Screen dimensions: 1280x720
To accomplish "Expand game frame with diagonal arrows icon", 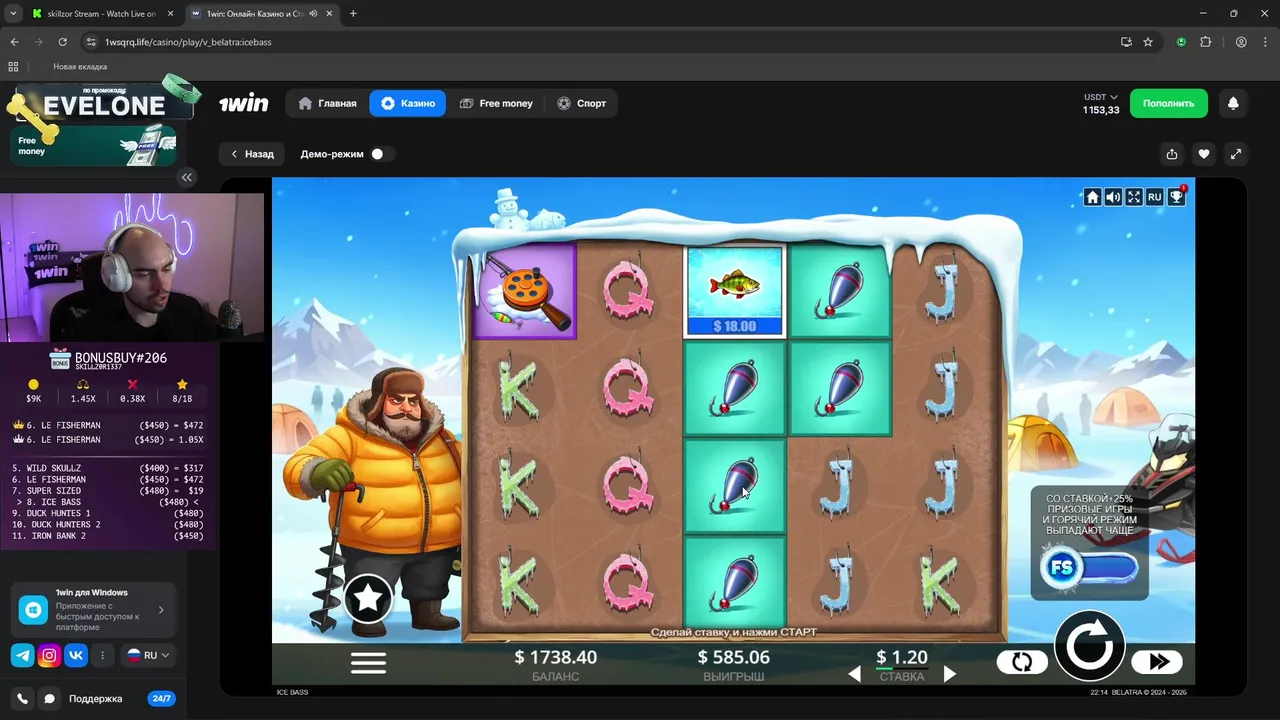I will pyautogui.click(x=1236, y=154).
